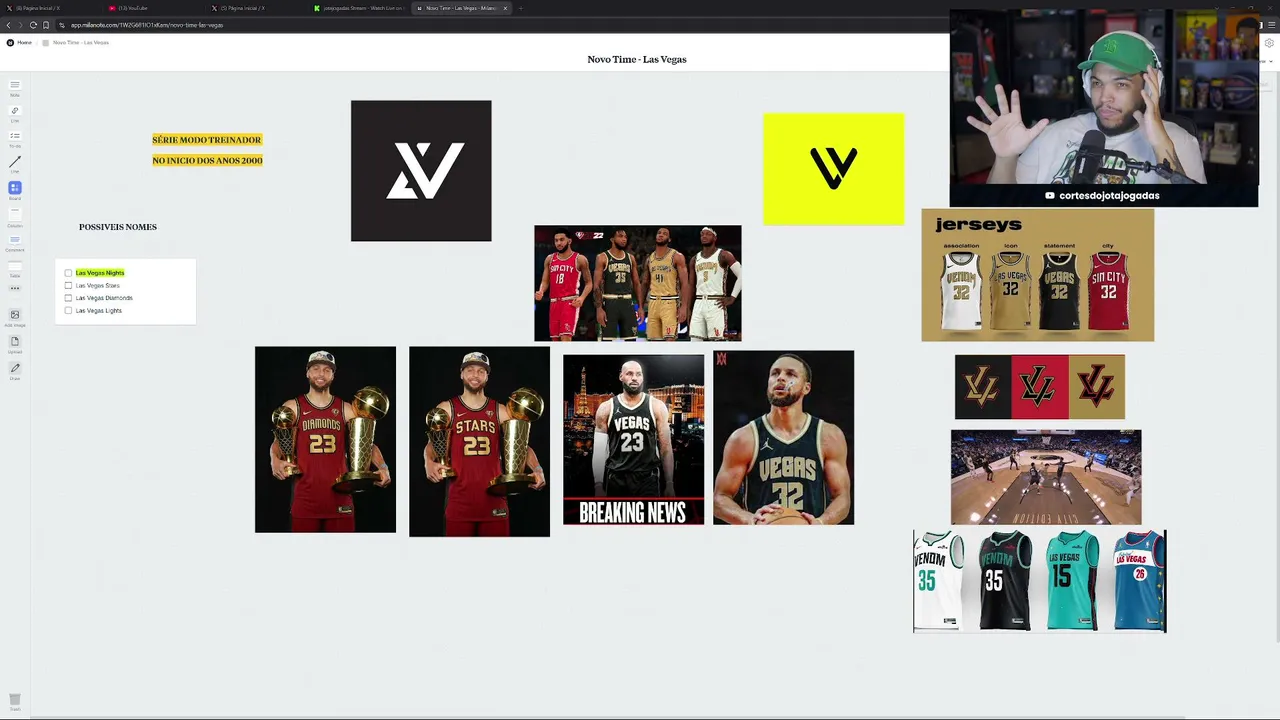Select the three LV logo variations image
The image size is (1280, 720).
(x=1040, y=387)
